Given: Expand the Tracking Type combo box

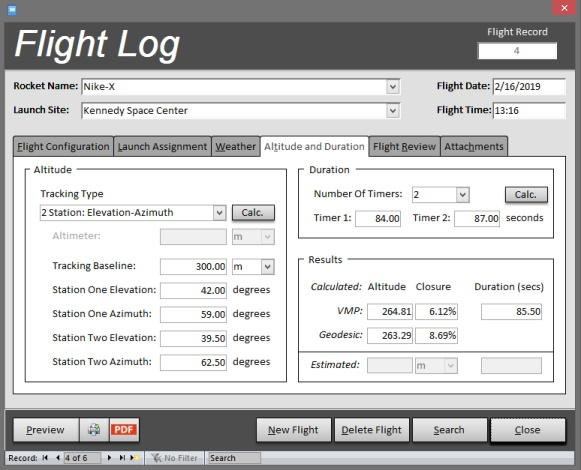Looking at the screenshot, I should 219,213.
